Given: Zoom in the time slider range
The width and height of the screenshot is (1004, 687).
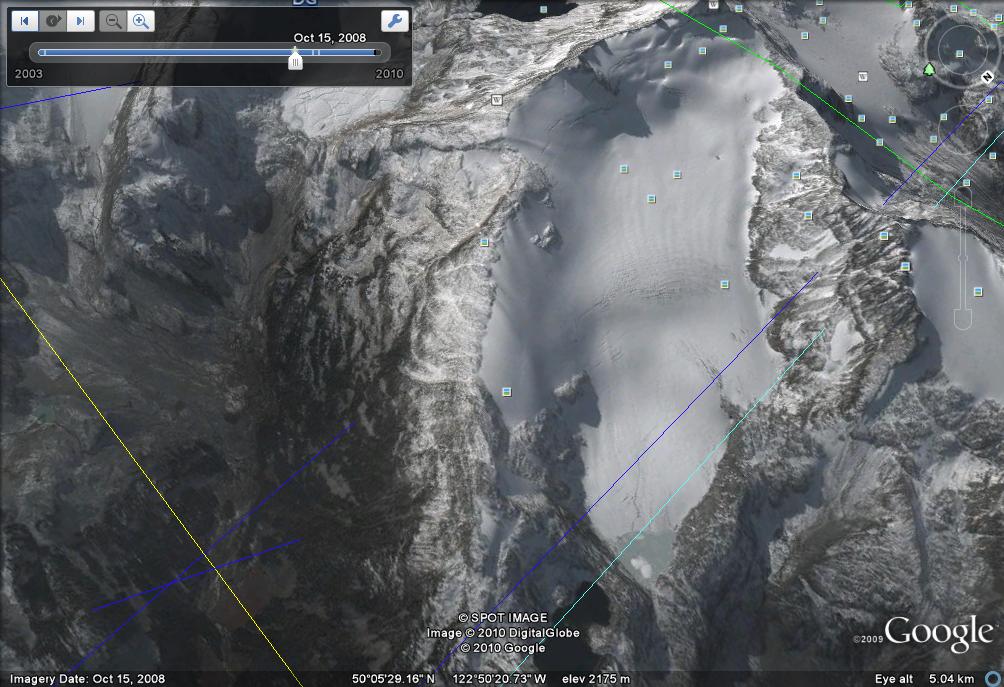Looking at the screenshot, I should point(141,21).
